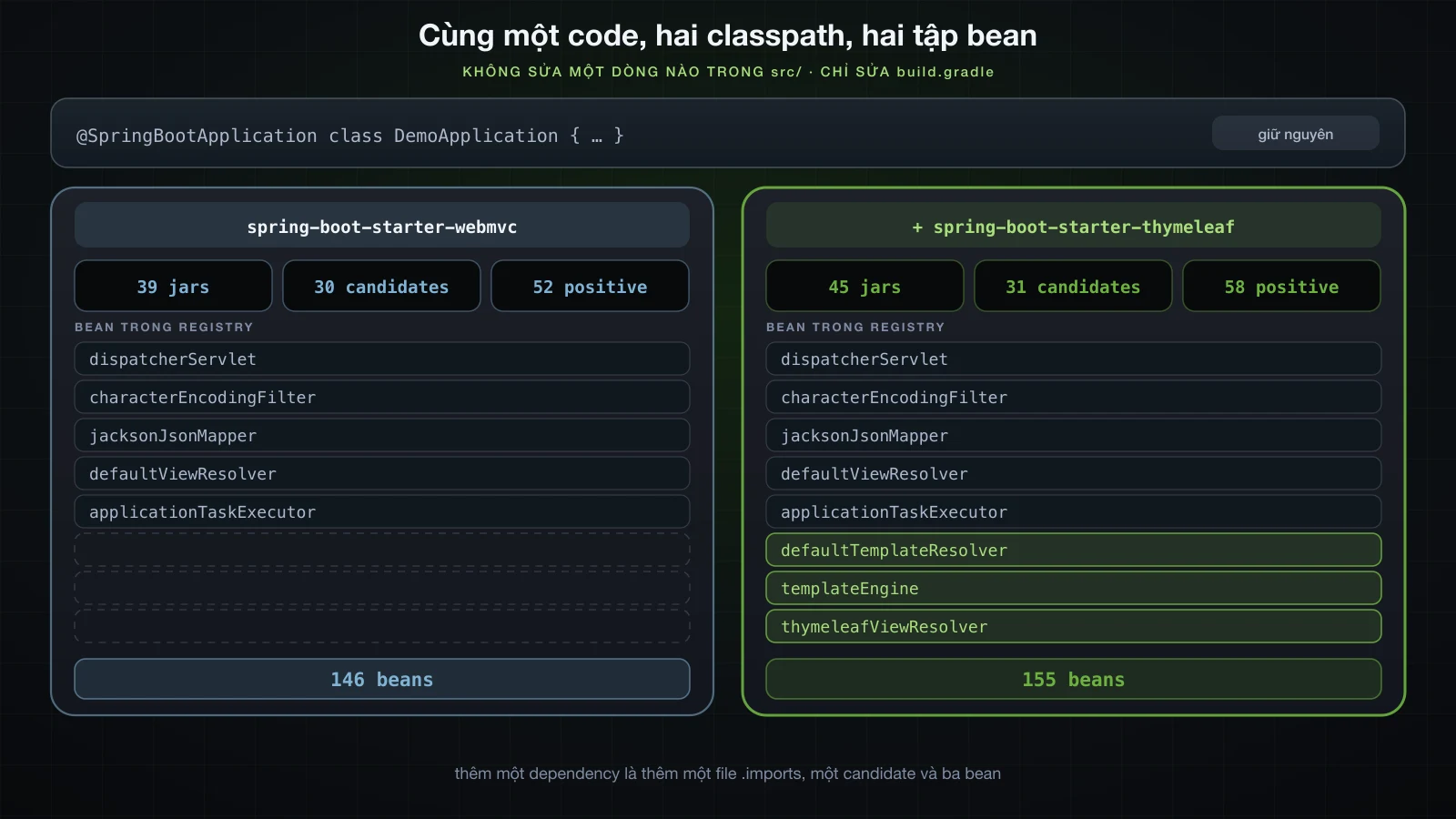Click the '58 positive' stat box
The height and width of the screenshot is (819, 1456).
click(1281, 287)
